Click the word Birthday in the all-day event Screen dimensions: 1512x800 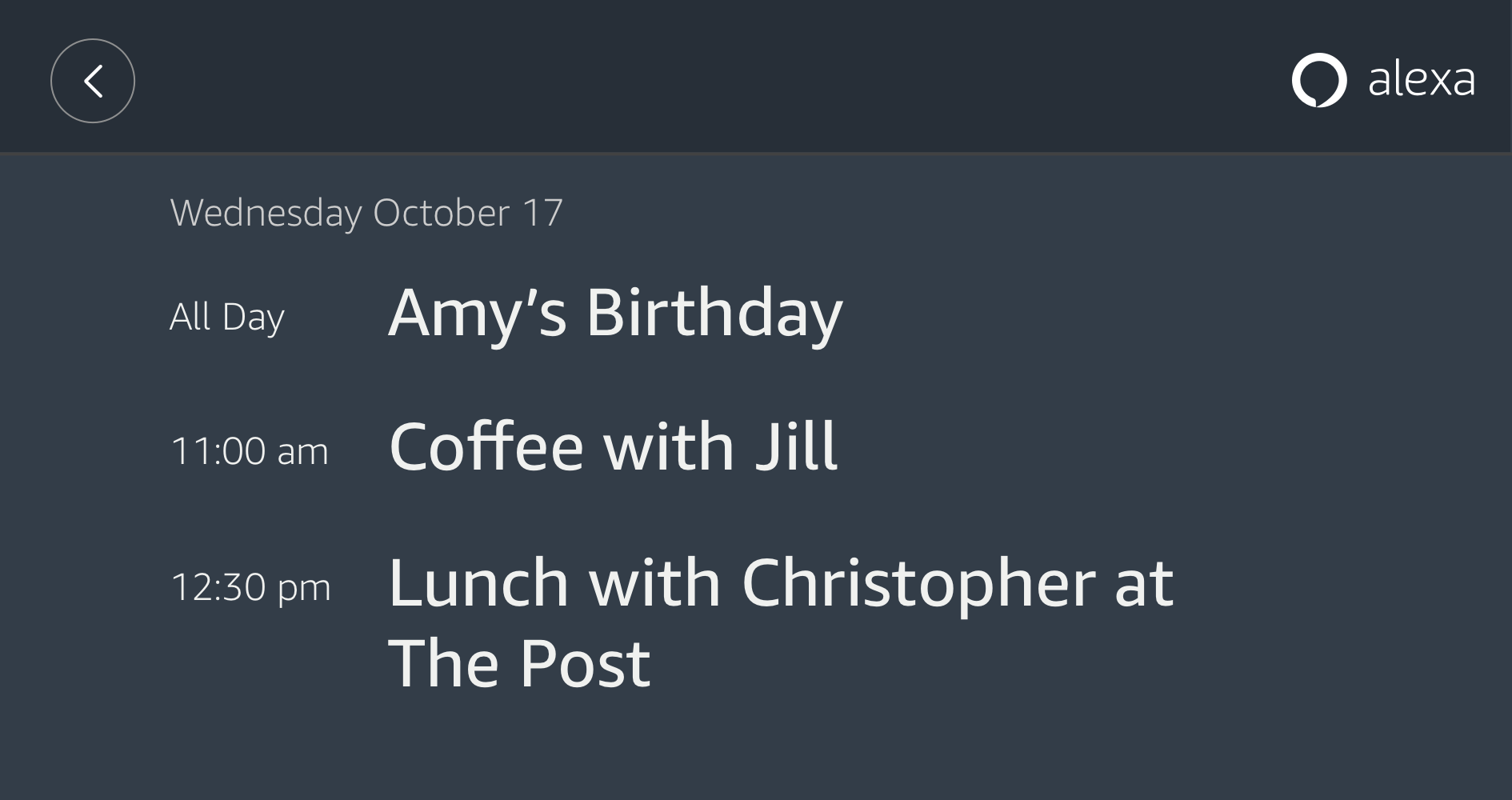point(714,313)
